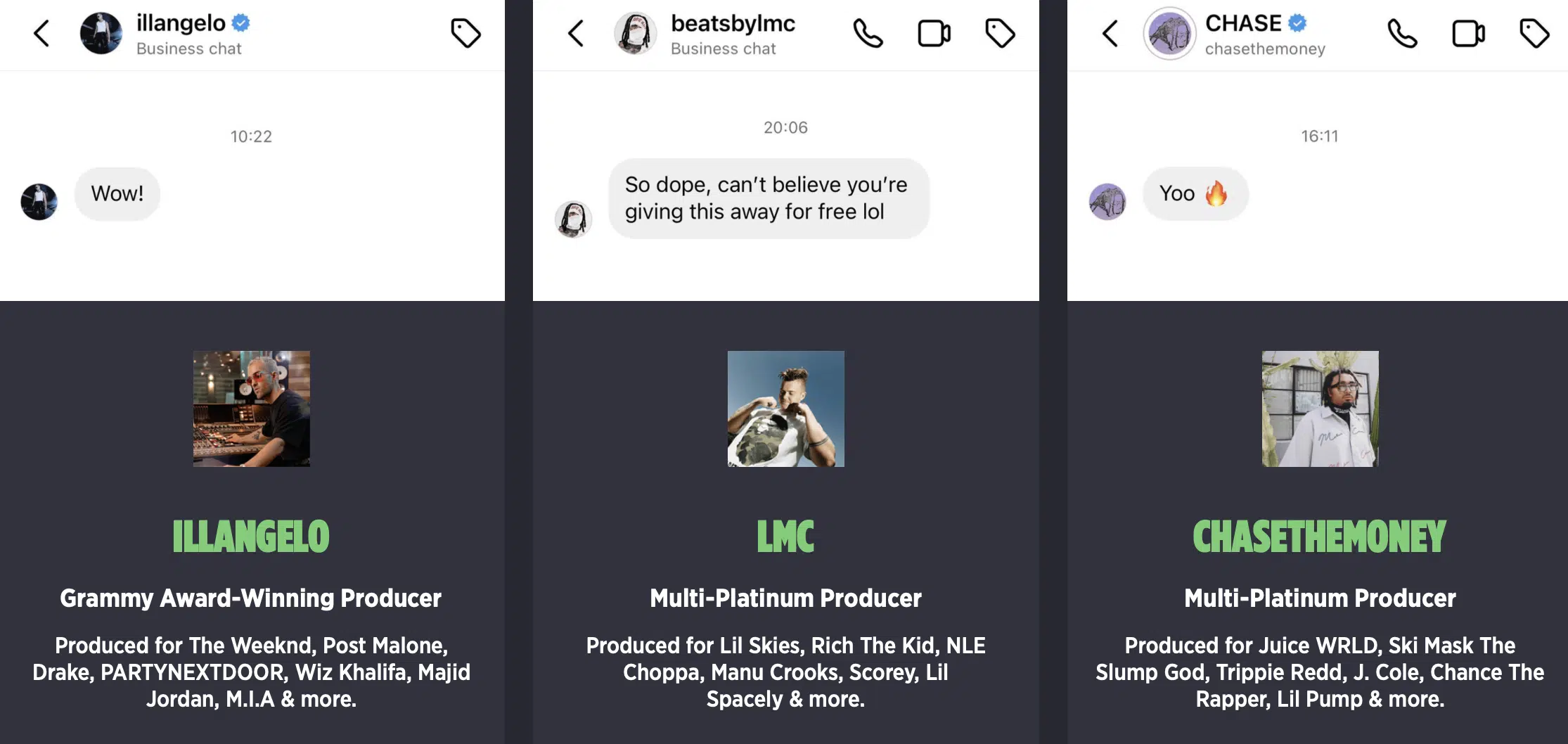
Task: Tap the avatar beside the 'Wow!' message
Action: [39, 202]
